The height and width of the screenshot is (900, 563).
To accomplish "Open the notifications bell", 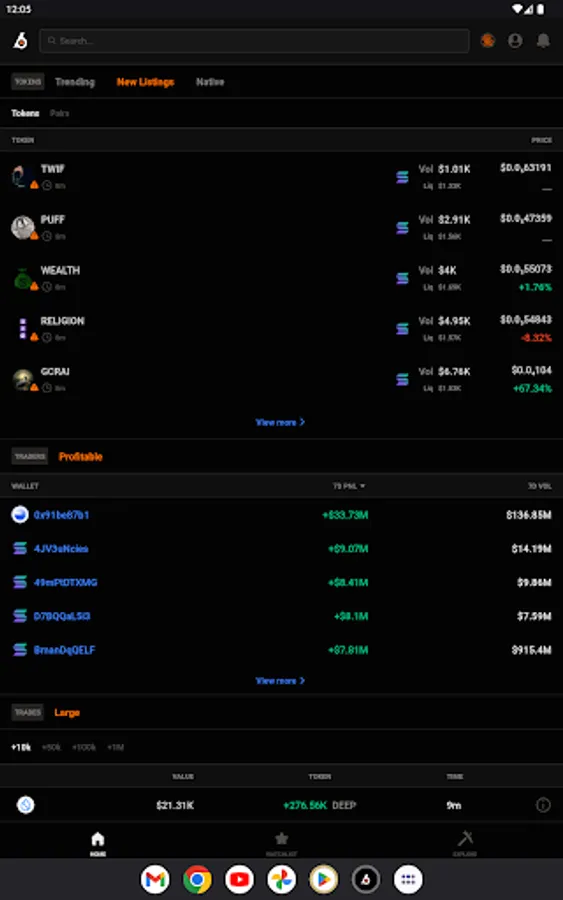I will (543, 41).
